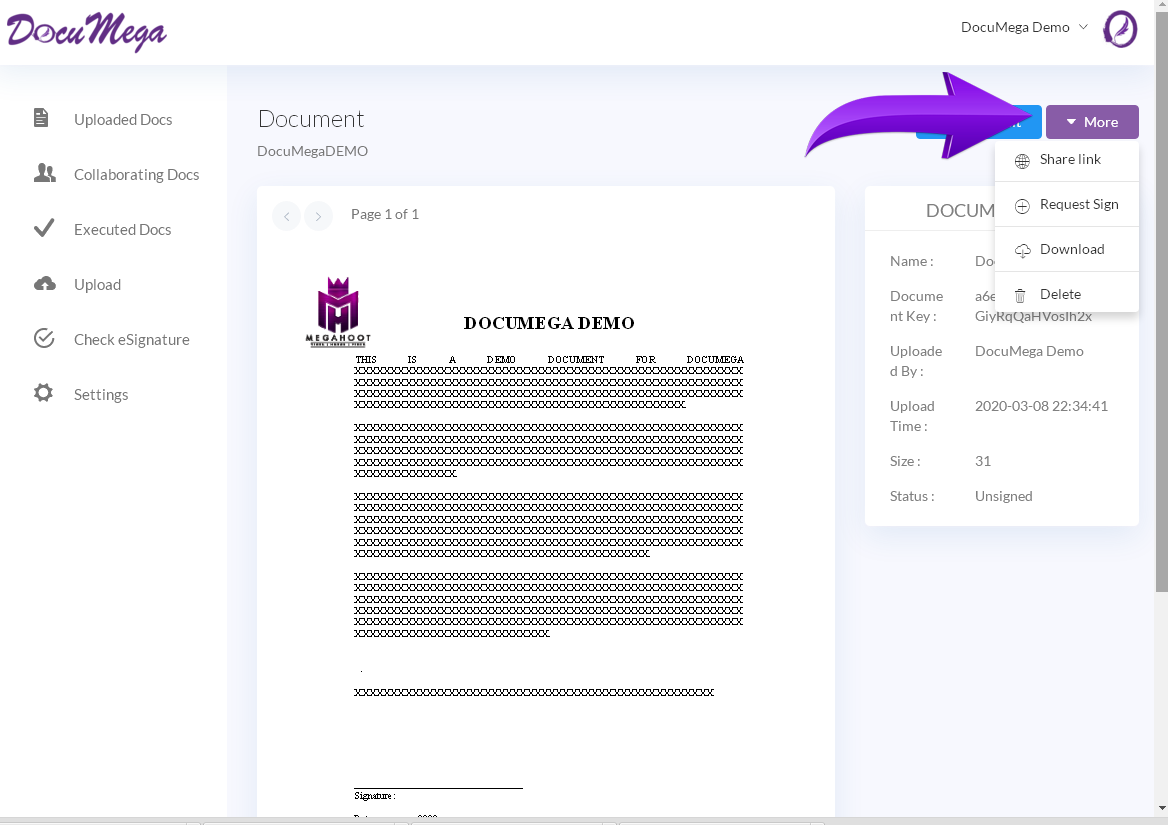
Task: Click the account dropdown chevron arrow
Action: (x=1083, y=27)
